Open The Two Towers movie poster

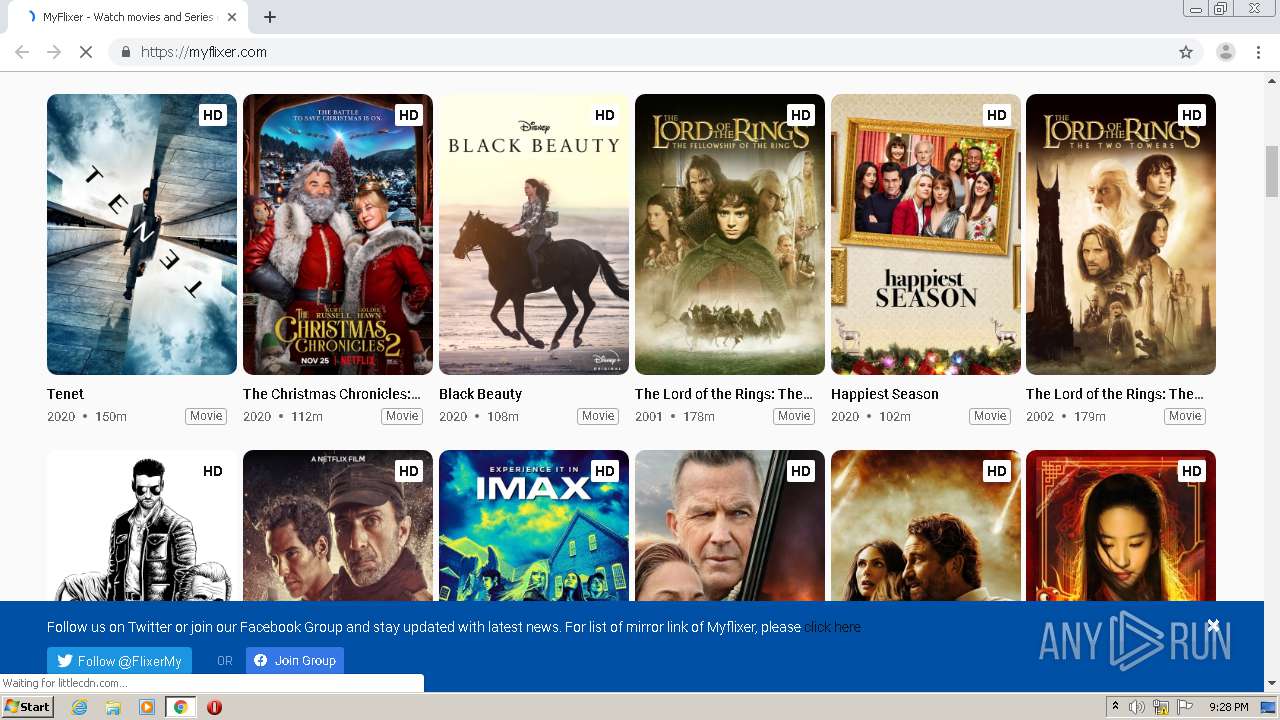(x=1121, y=234)
